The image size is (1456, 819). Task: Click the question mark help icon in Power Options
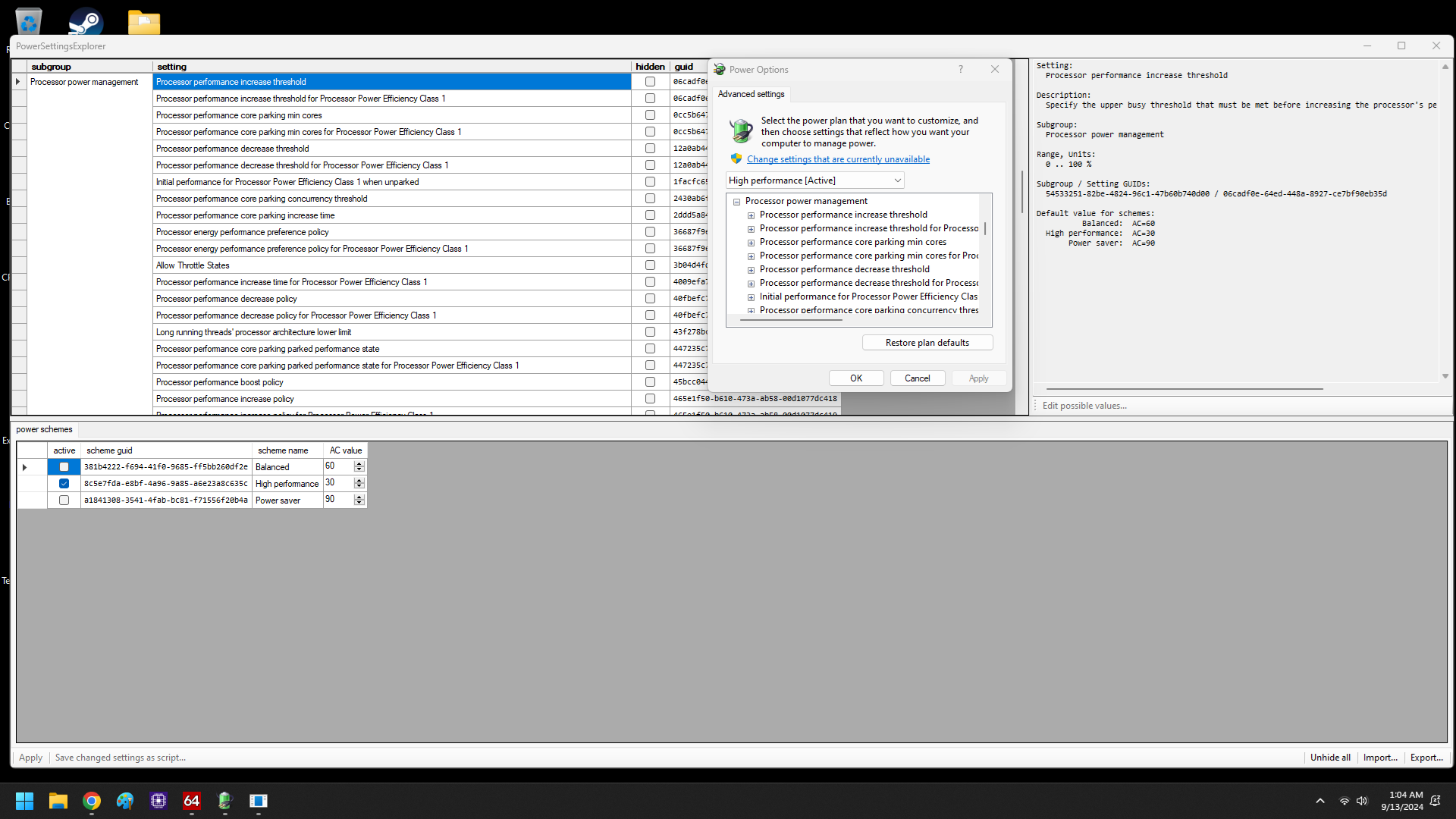click(x=961, y=69)
